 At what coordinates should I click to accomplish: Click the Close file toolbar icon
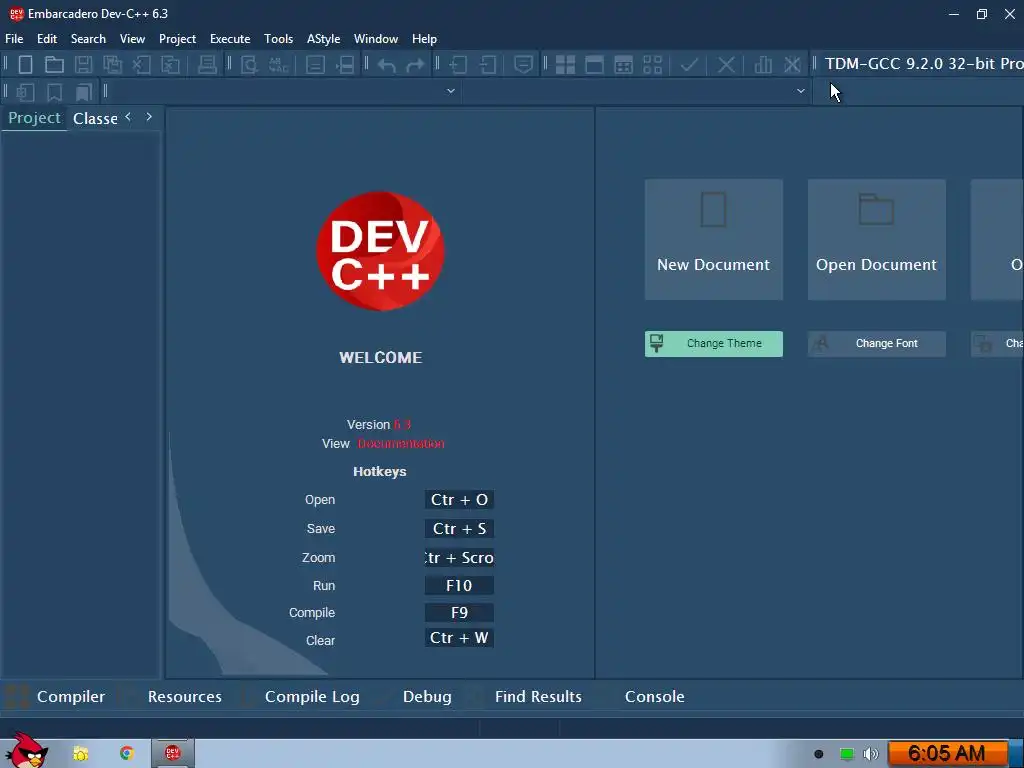(x=142, y=65)
